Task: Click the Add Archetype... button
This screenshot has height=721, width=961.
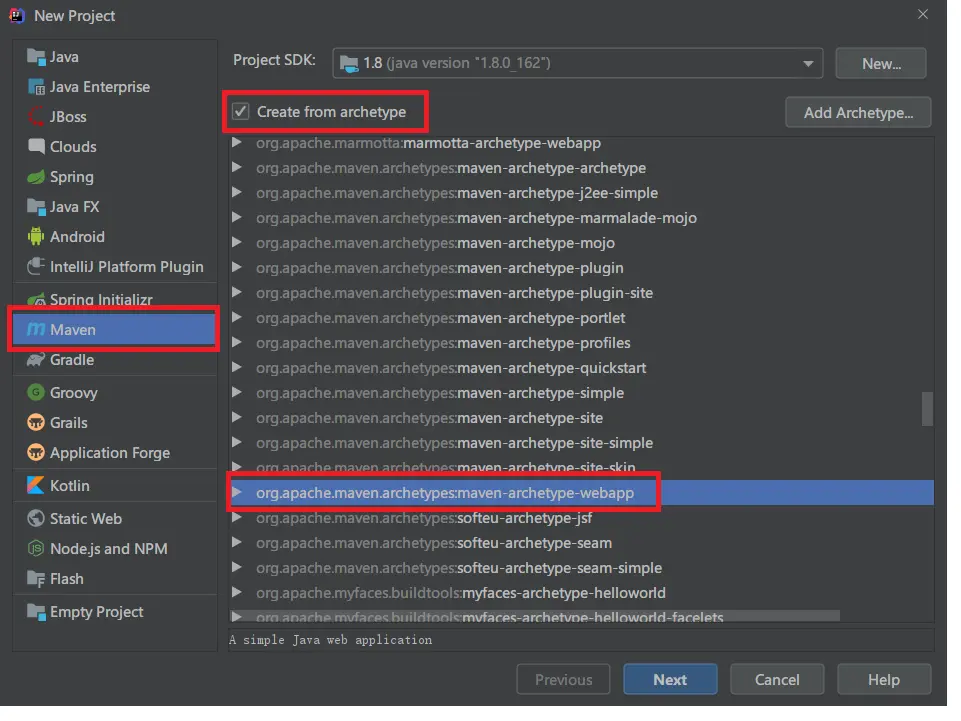Action: coord(860,113)
